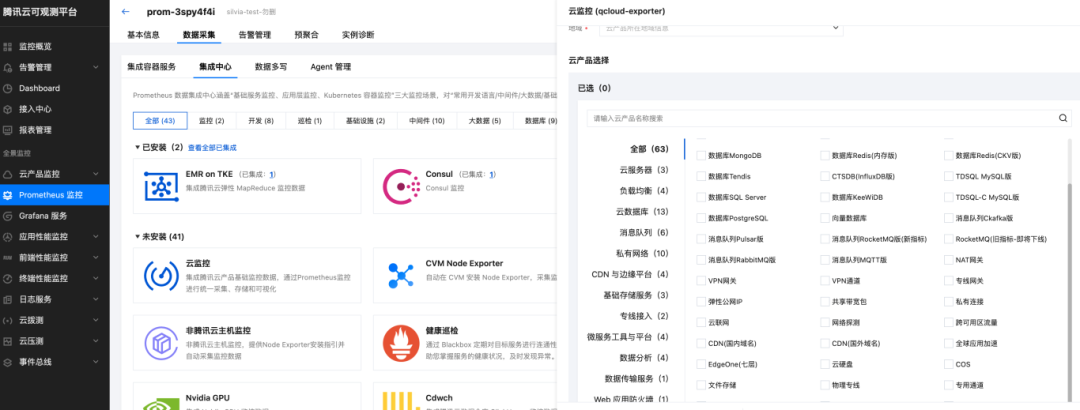The width and height of the screenshot is (1080, 410).
Task: Click the 事件总线 sidebar icon
Action: pyautogui.click(x=8, y=362)
